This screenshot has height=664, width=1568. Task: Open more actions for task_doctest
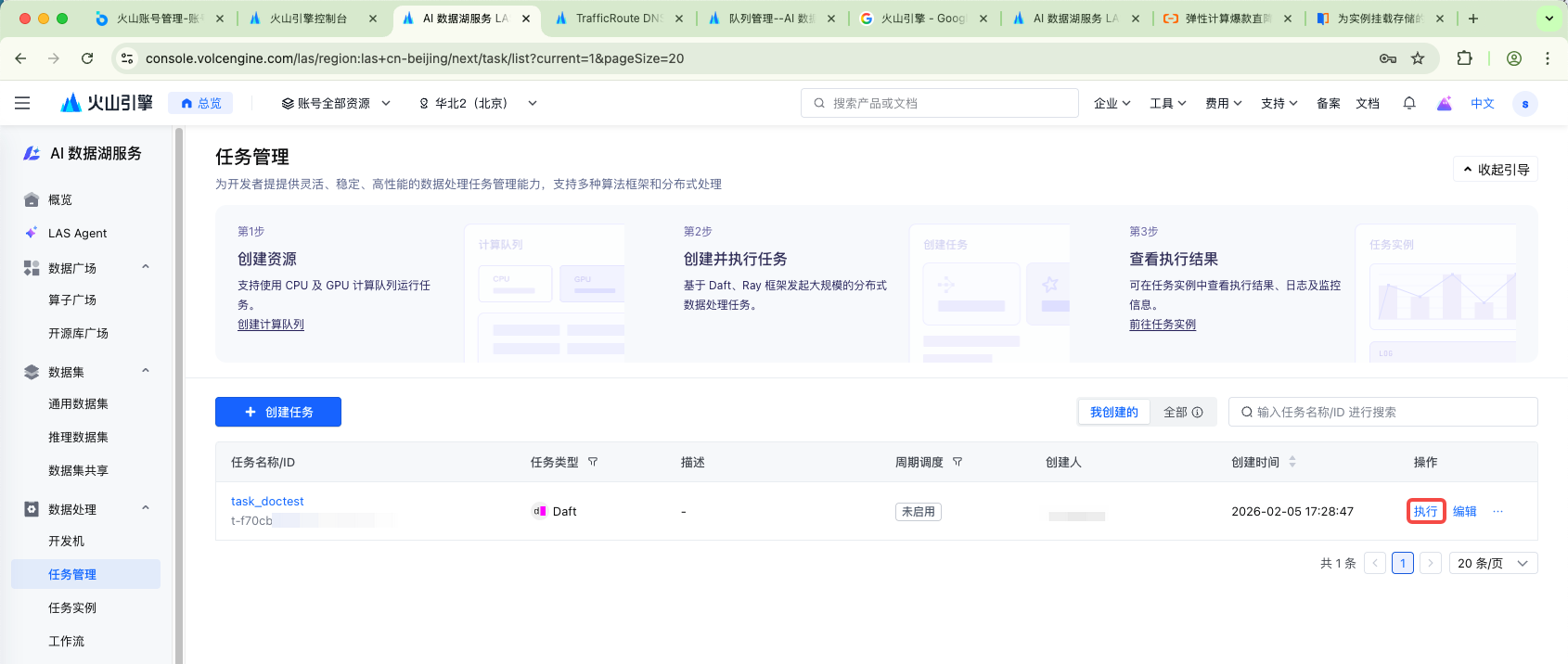(1497, 511)
